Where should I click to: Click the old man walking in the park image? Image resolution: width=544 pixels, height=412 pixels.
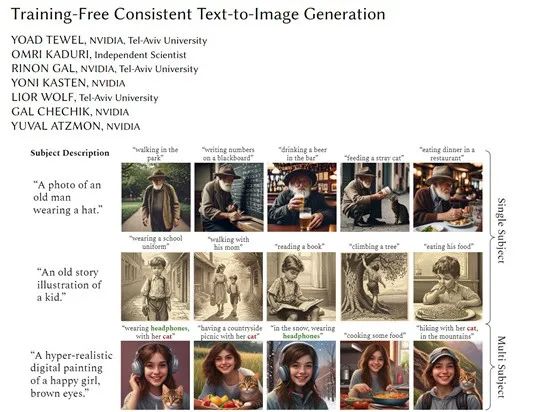[156, 197]
